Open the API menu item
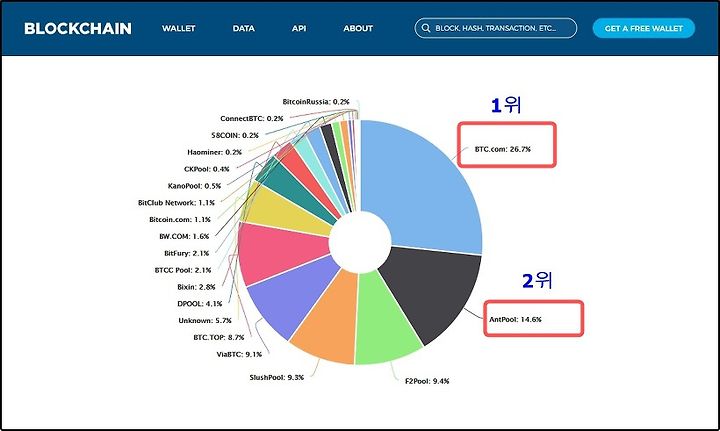720x431 pixels. 299,28
